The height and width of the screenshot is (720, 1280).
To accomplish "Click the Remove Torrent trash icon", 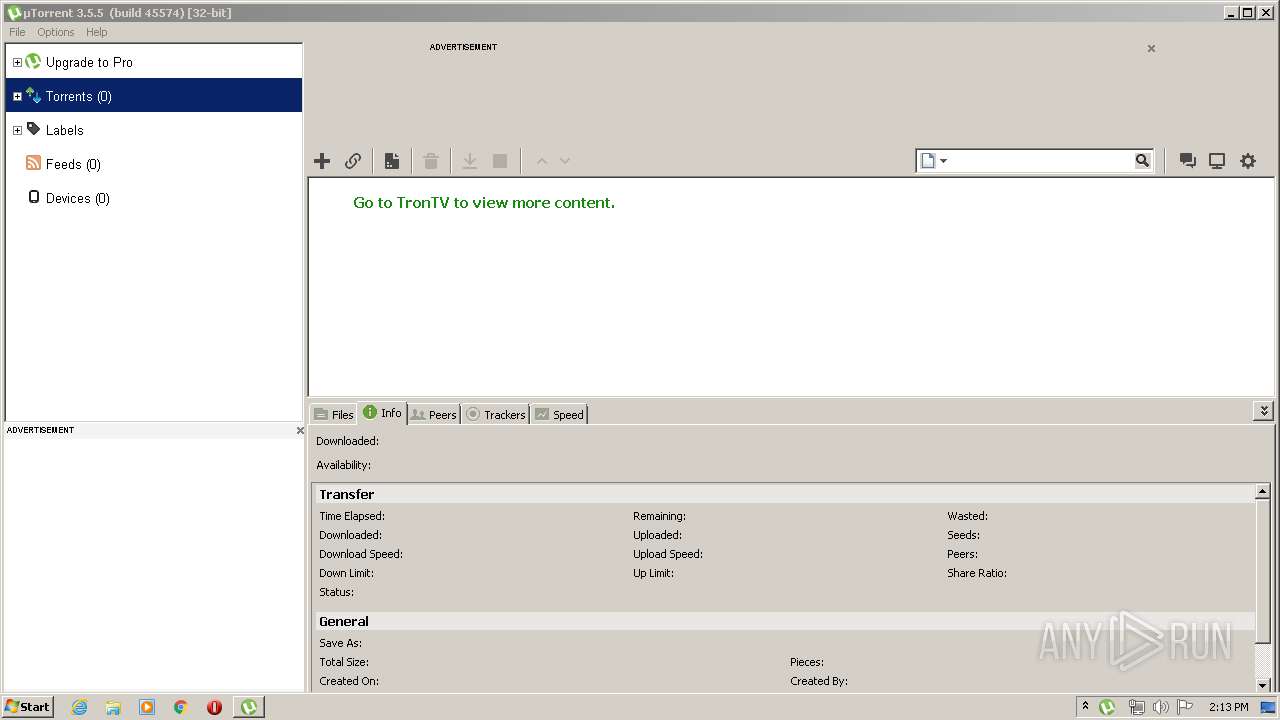I will (431, 161).
